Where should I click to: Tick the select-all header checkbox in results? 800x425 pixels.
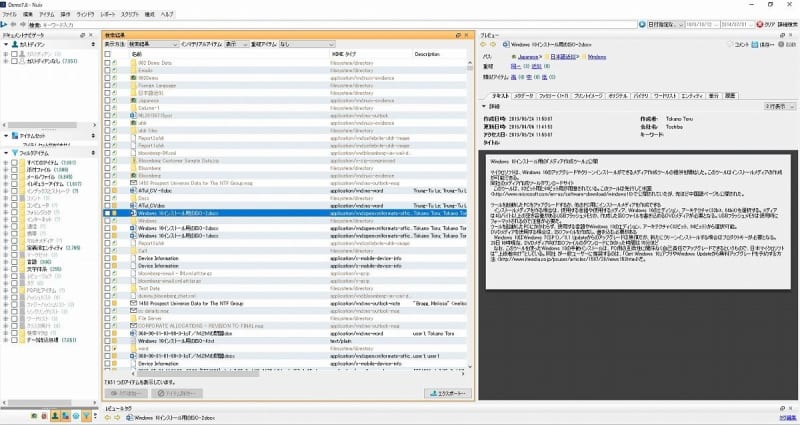[107, 54]
